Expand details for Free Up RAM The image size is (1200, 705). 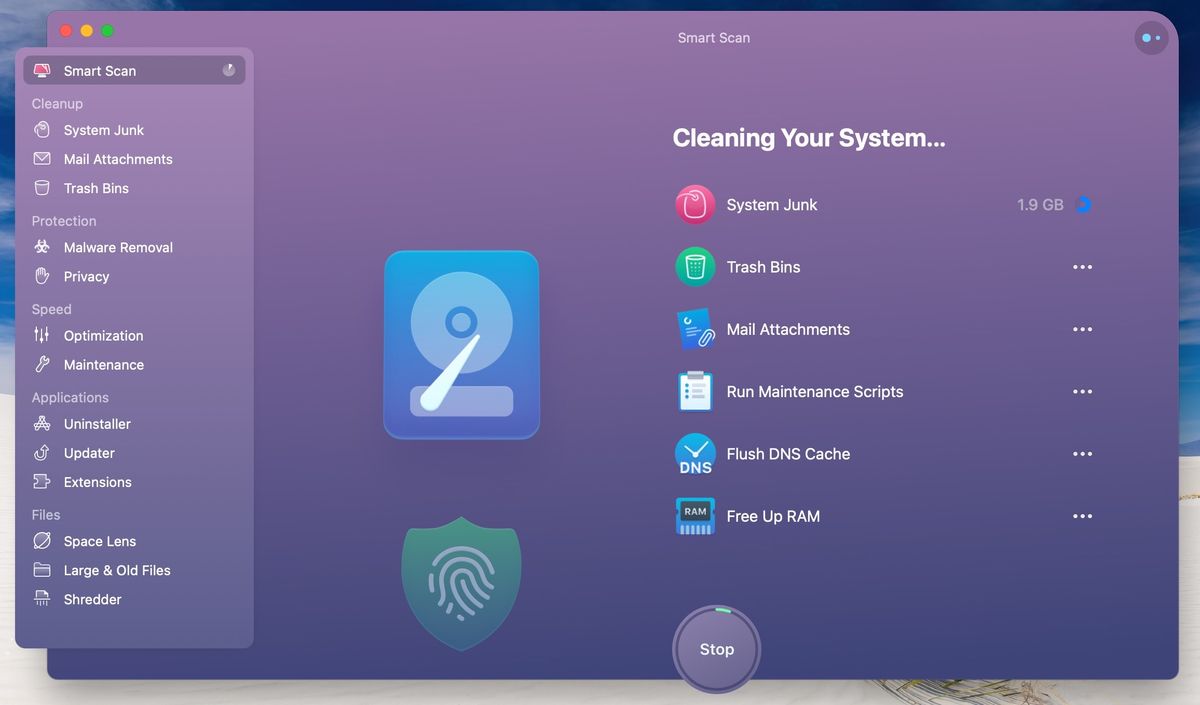click(1082, 516)
